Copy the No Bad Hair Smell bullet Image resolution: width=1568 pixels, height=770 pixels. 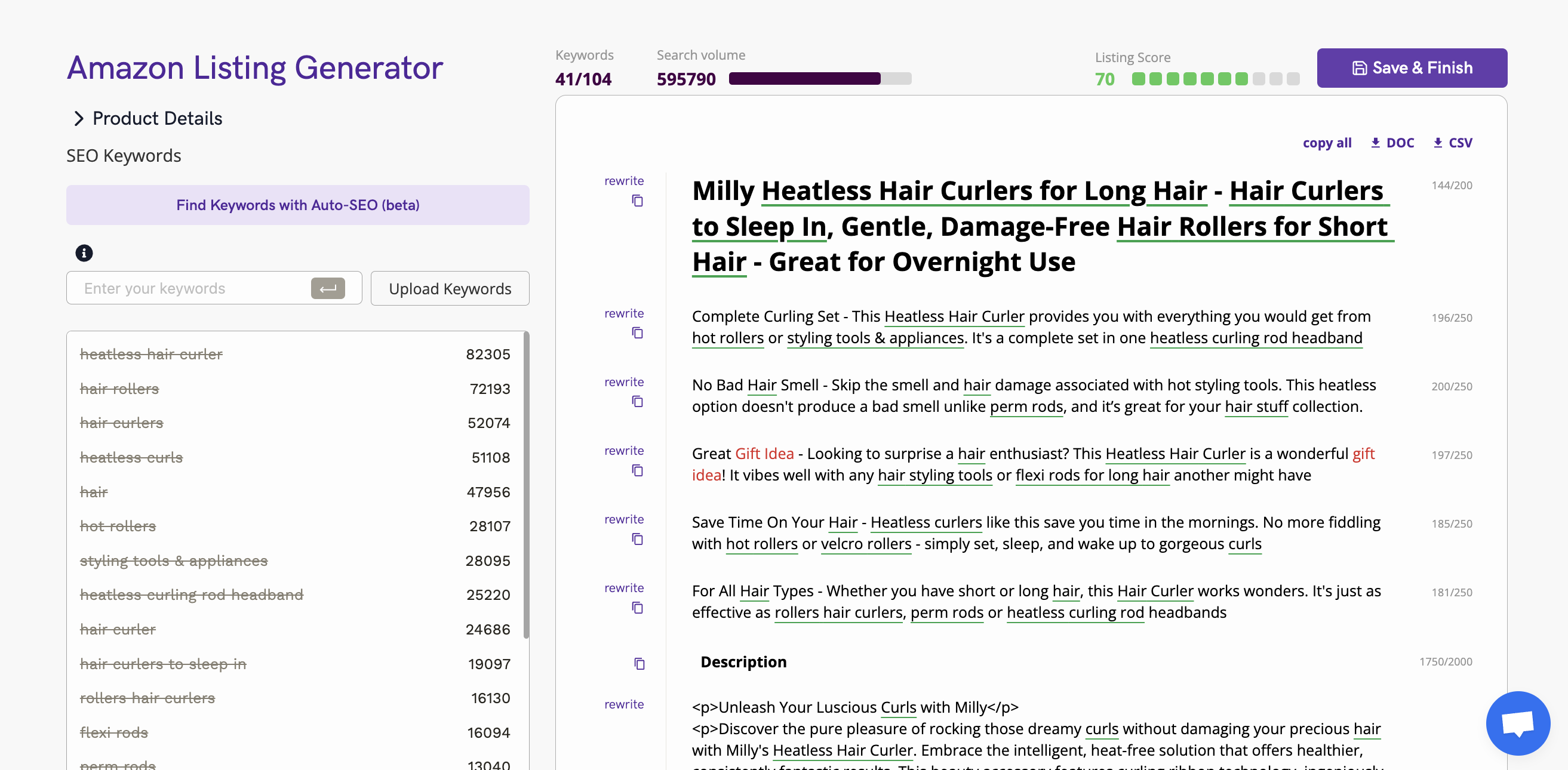637,402
